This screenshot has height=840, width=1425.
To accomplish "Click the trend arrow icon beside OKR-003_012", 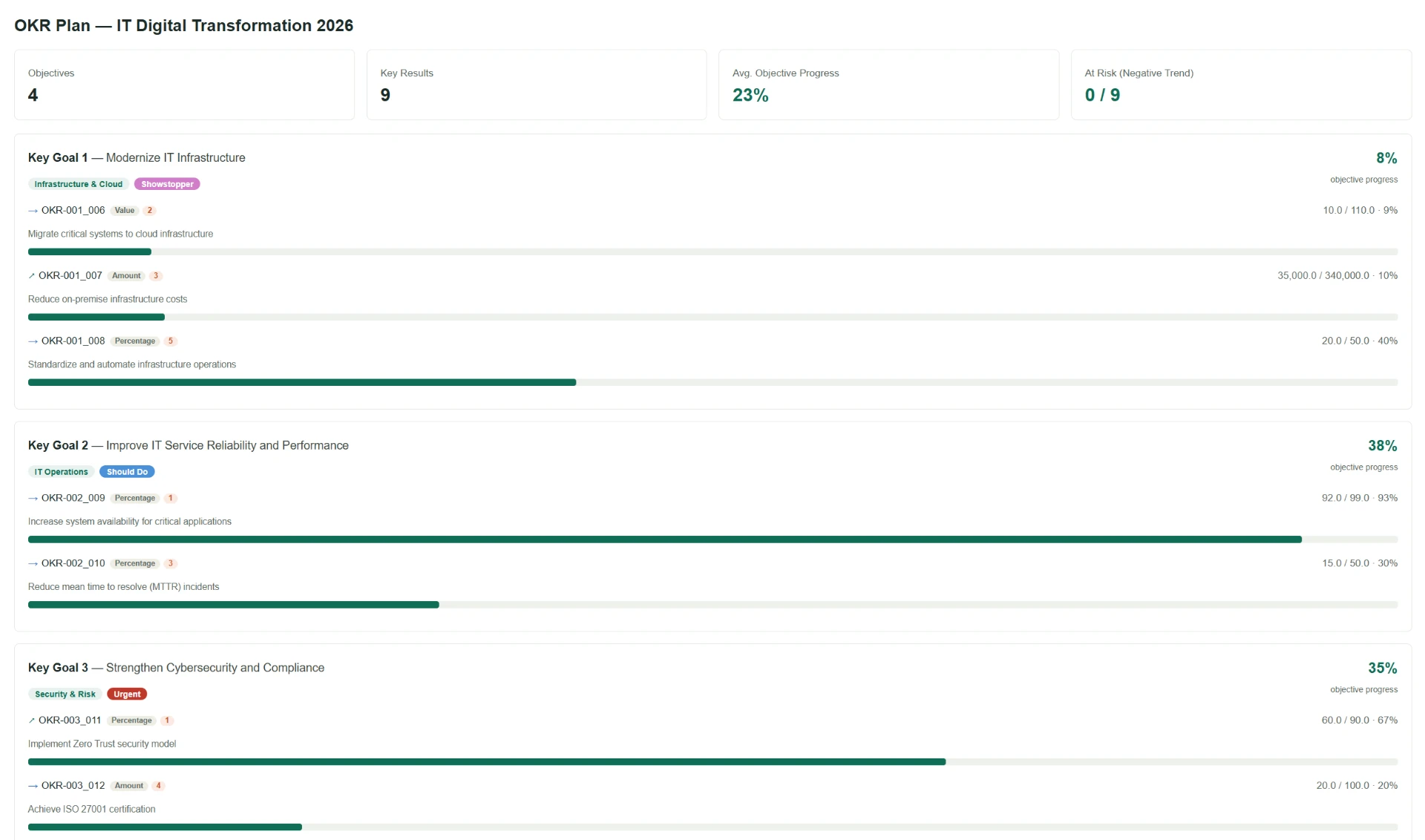I will [33, 786].
